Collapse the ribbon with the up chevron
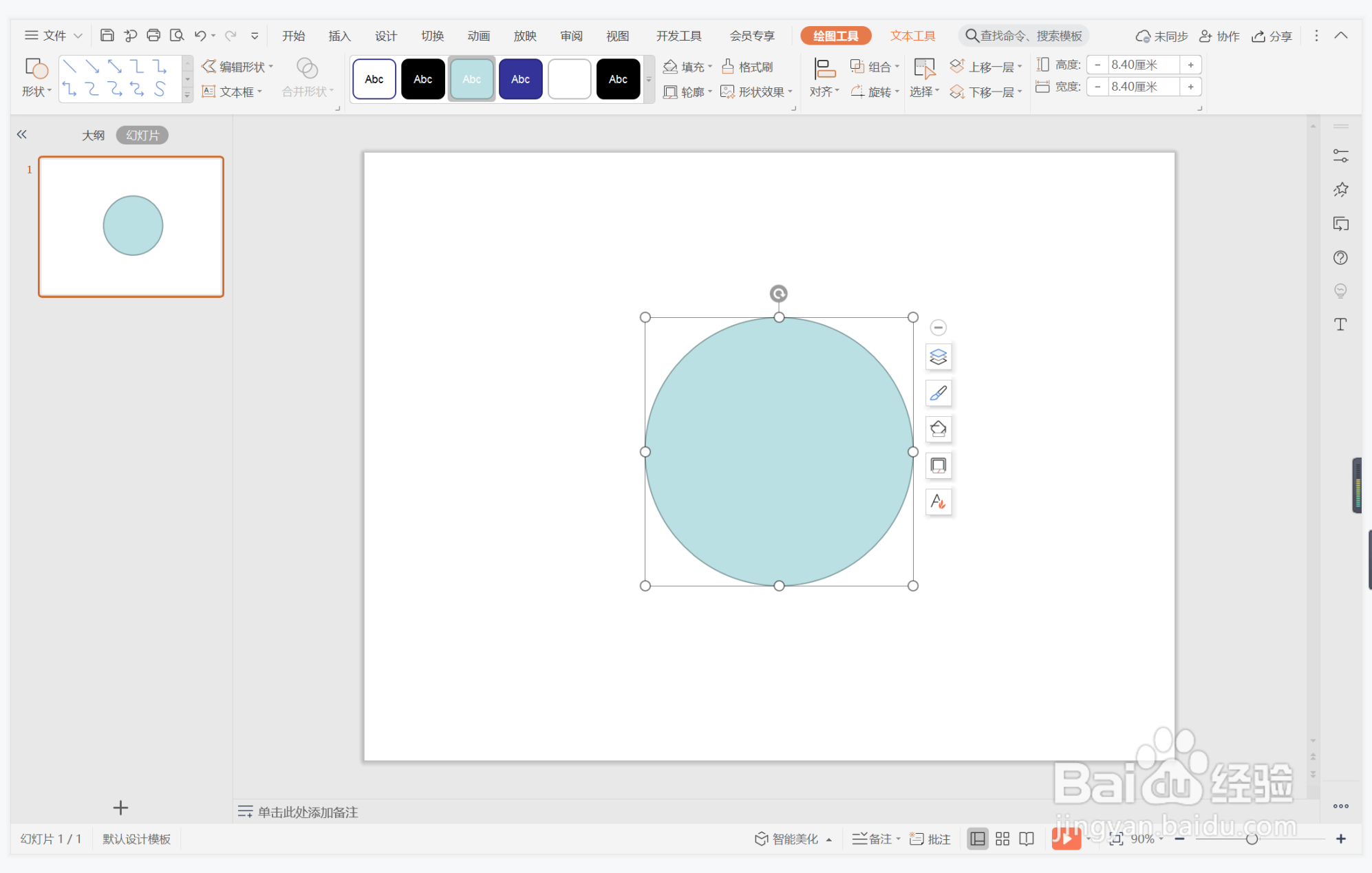Screen dimensions: 1372x873 pyautogui.click(x=1341, y=35)
